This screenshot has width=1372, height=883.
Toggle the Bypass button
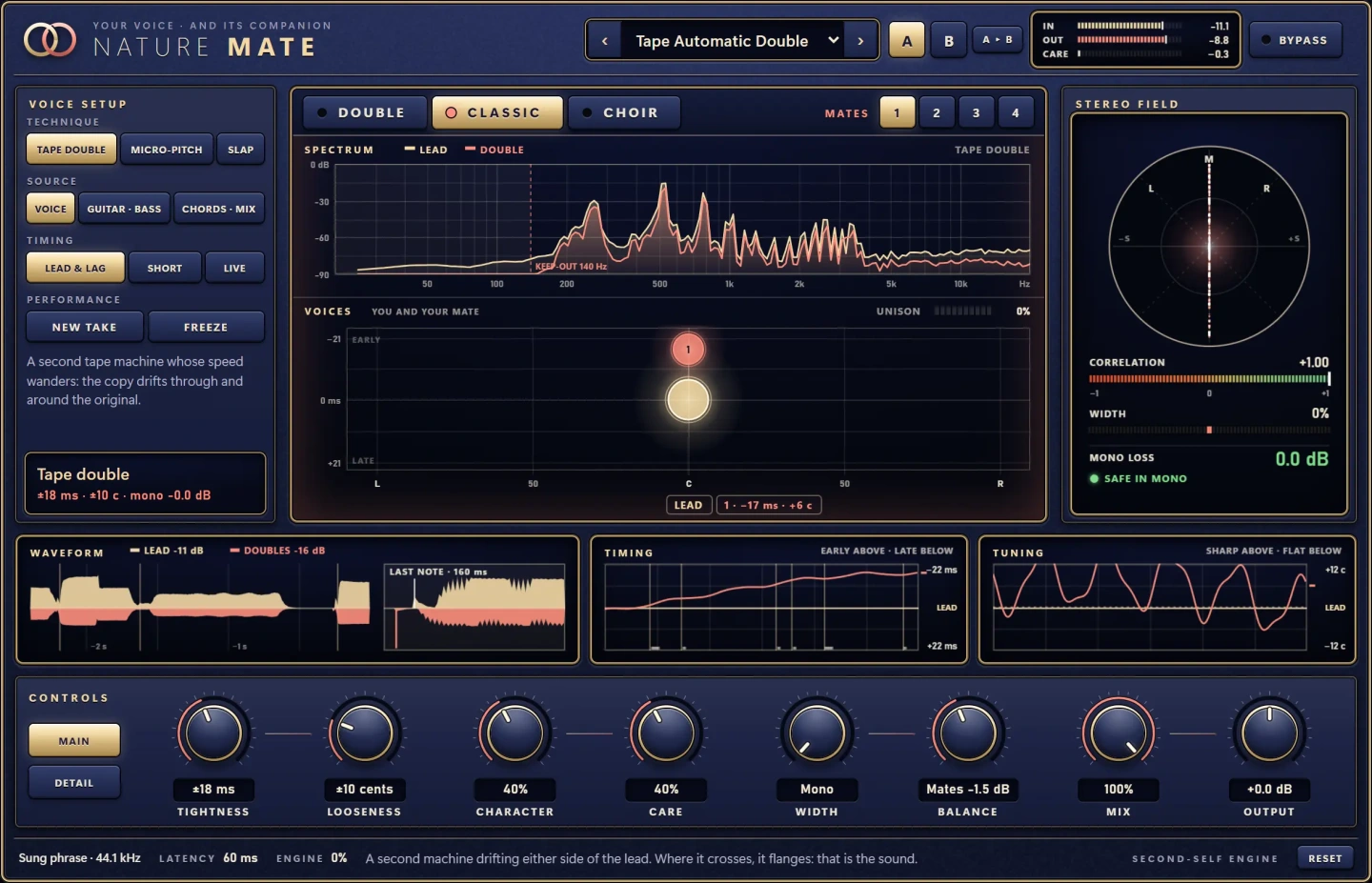point(1296,40)
